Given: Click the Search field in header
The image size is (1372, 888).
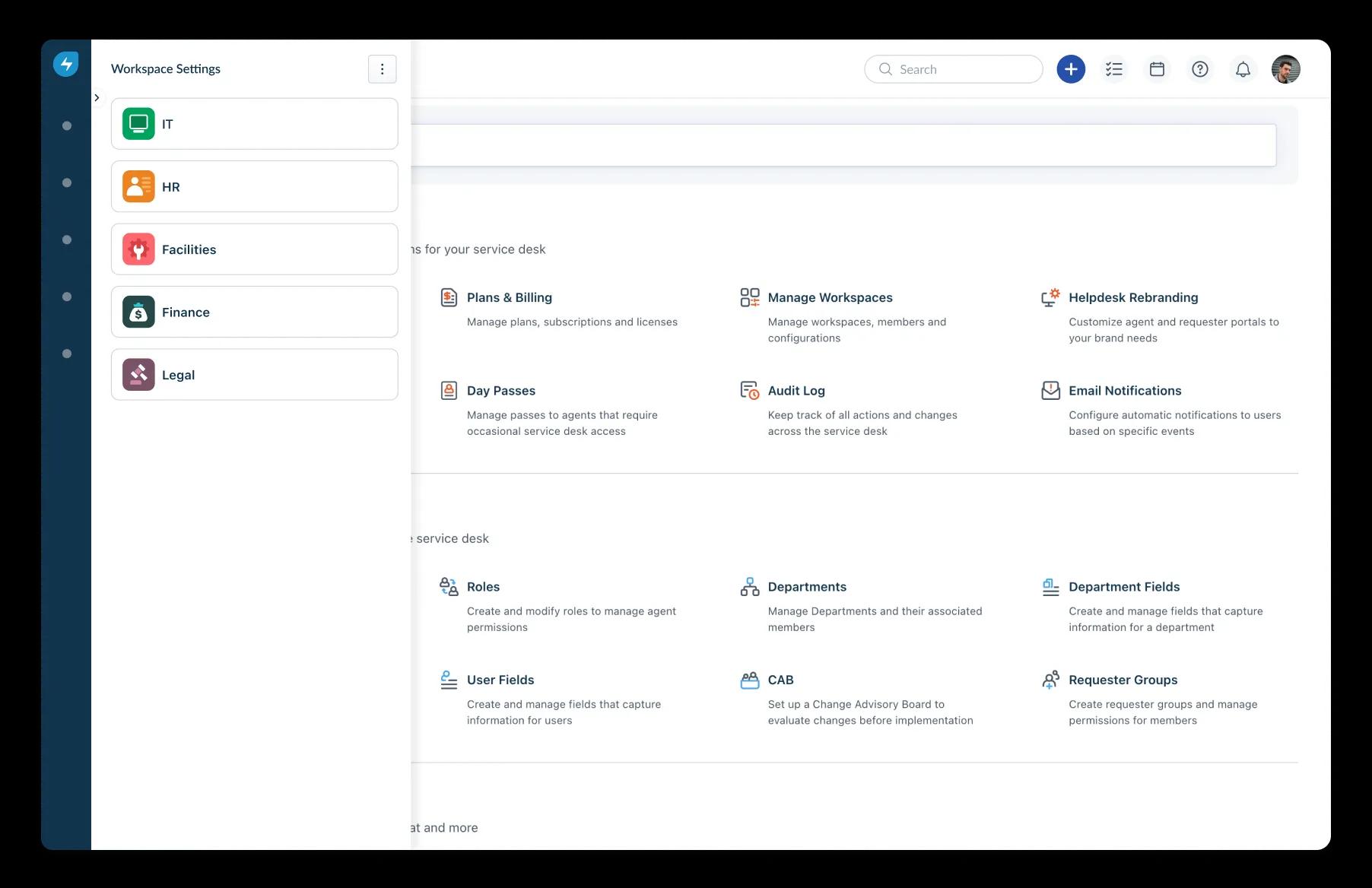Looking at the screenshot, I should coord(954,69).
